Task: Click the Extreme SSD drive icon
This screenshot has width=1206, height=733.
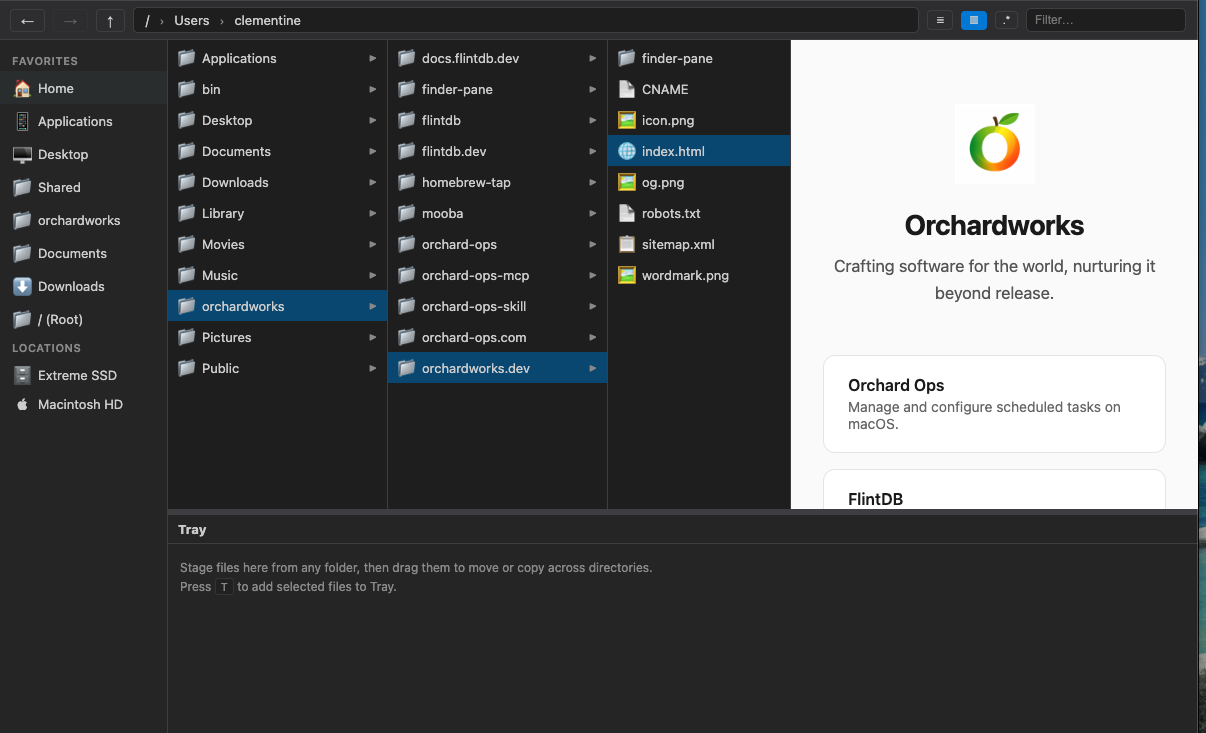Action: (x=22, y=376)
